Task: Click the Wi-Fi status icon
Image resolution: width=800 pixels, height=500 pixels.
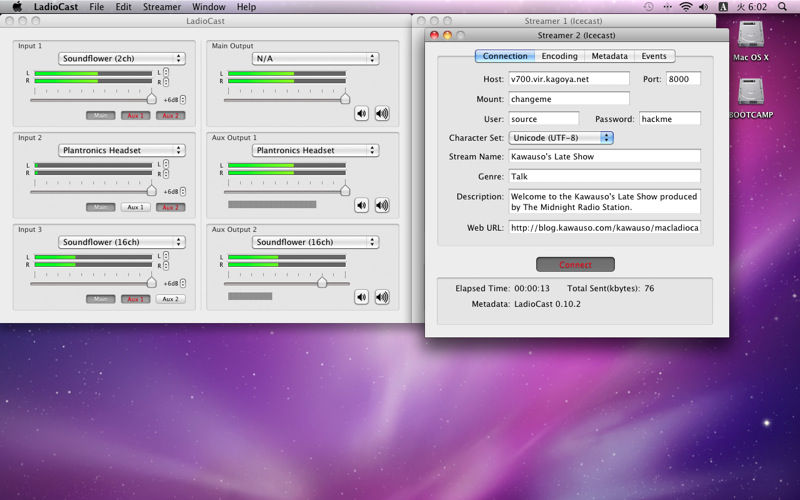Action: pyautogui.click(x=686, y=7)
